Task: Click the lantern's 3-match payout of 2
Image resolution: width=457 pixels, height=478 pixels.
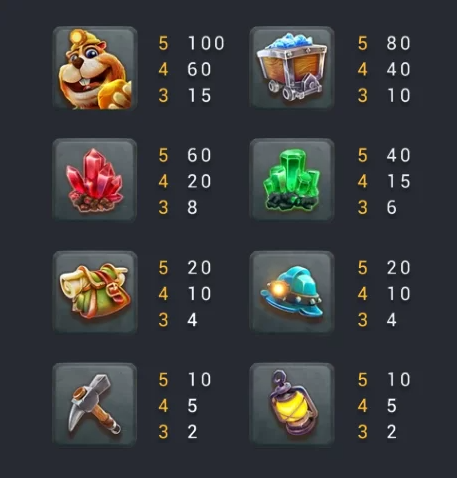Action: [x=392, y=432]
